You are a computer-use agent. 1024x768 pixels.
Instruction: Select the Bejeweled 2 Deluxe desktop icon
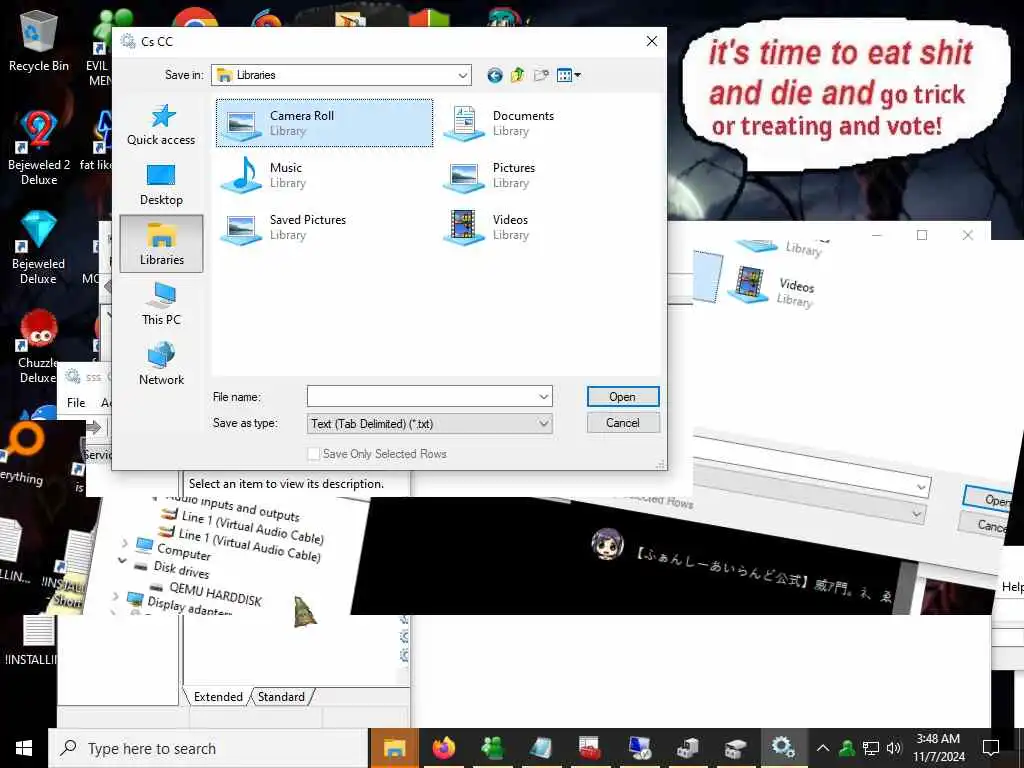point(39,148)
